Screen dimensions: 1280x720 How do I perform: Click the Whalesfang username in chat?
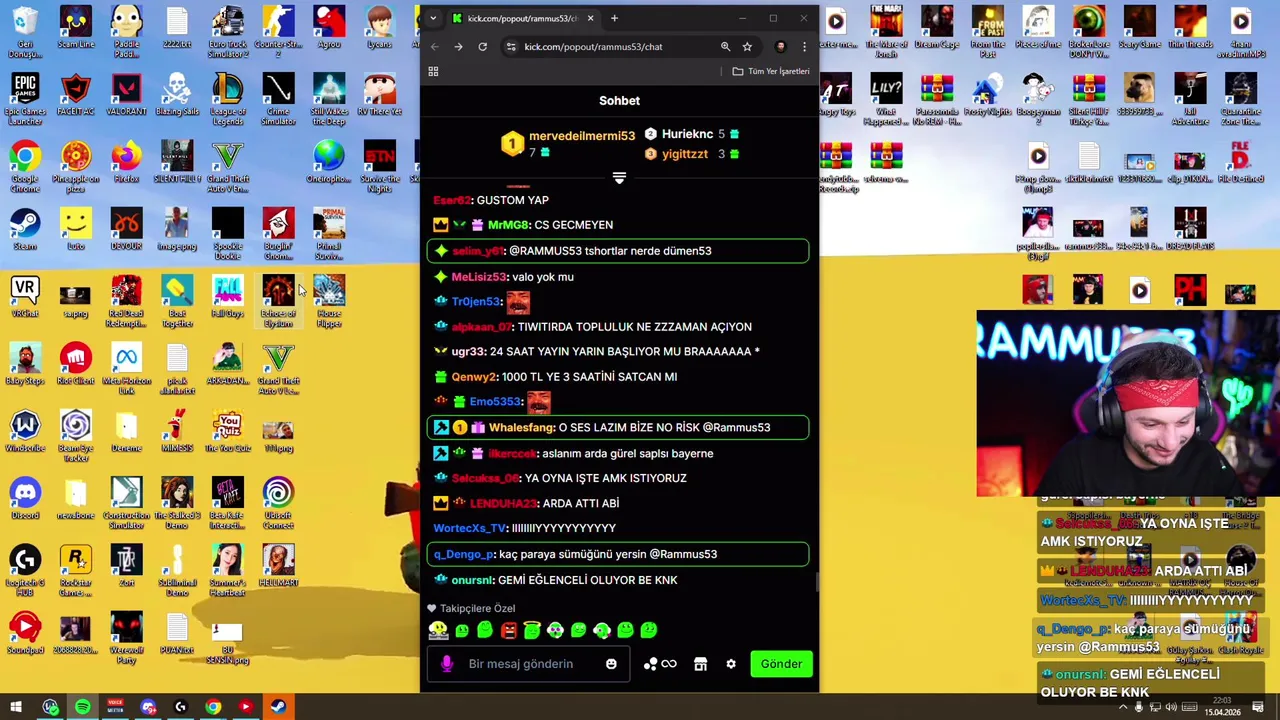[x=521, y=428]
